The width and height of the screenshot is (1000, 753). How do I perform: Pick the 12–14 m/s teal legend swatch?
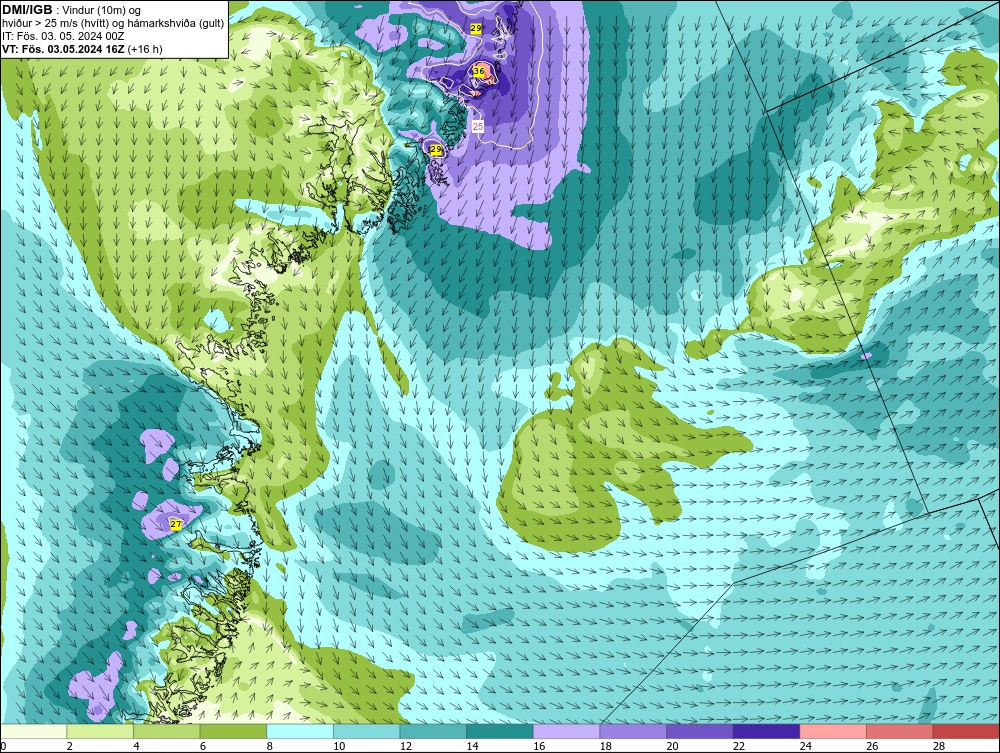coord(433,731)
